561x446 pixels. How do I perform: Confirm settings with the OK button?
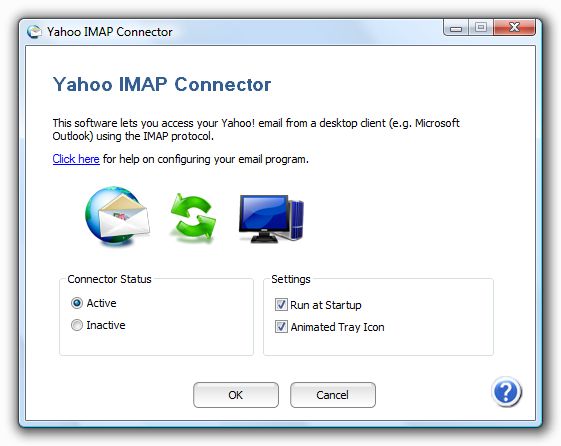[x=236, y=395]
